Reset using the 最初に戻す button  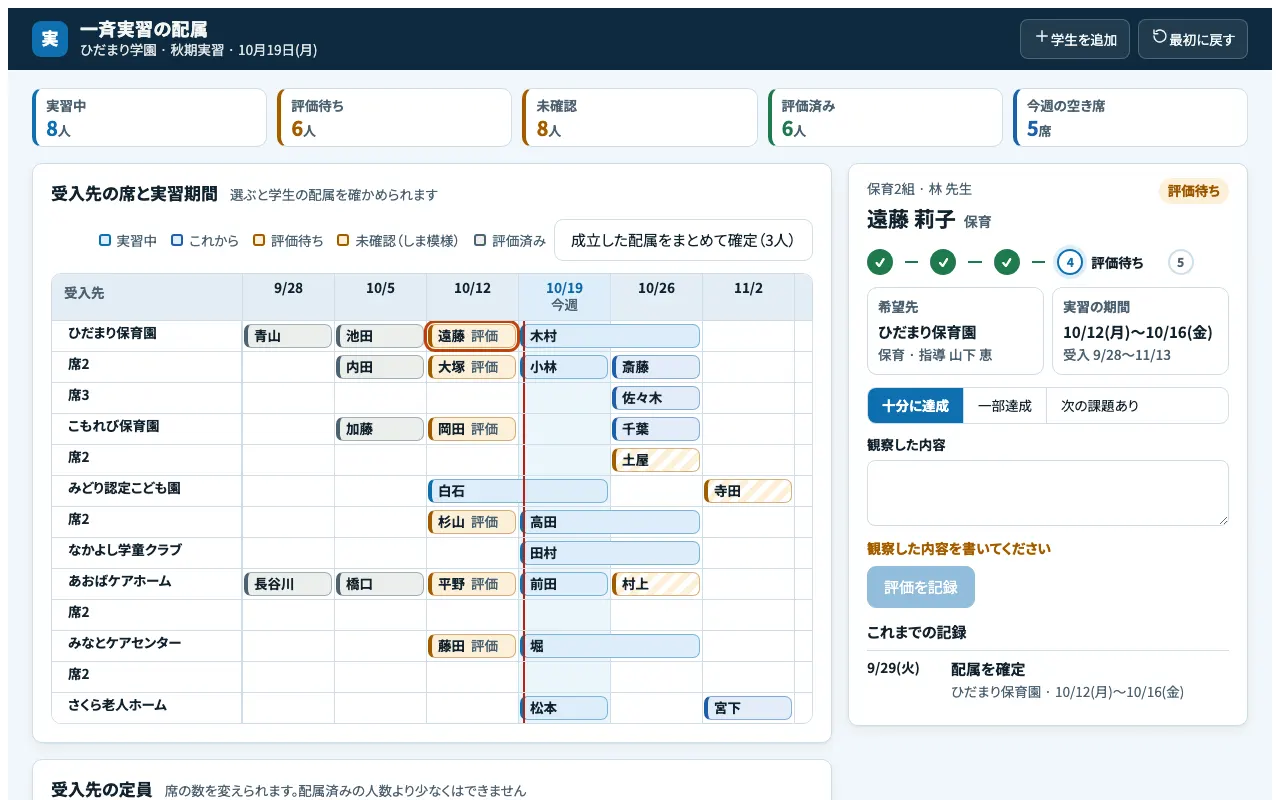(1193, 39)
